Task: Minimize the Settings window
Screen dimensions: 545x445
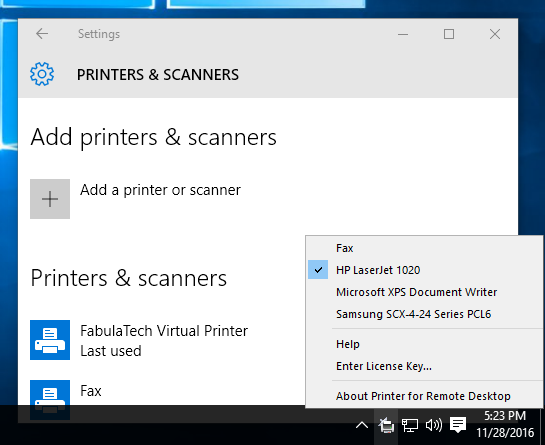Action: coord(403,34)
